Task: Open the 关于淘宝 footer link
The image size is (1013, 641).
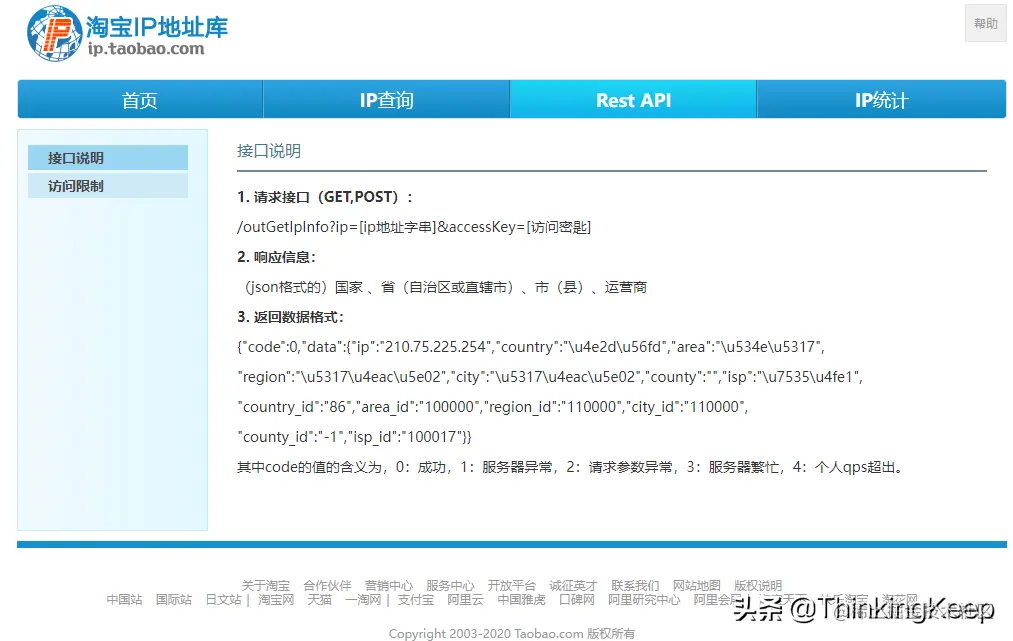Action: 265,585
